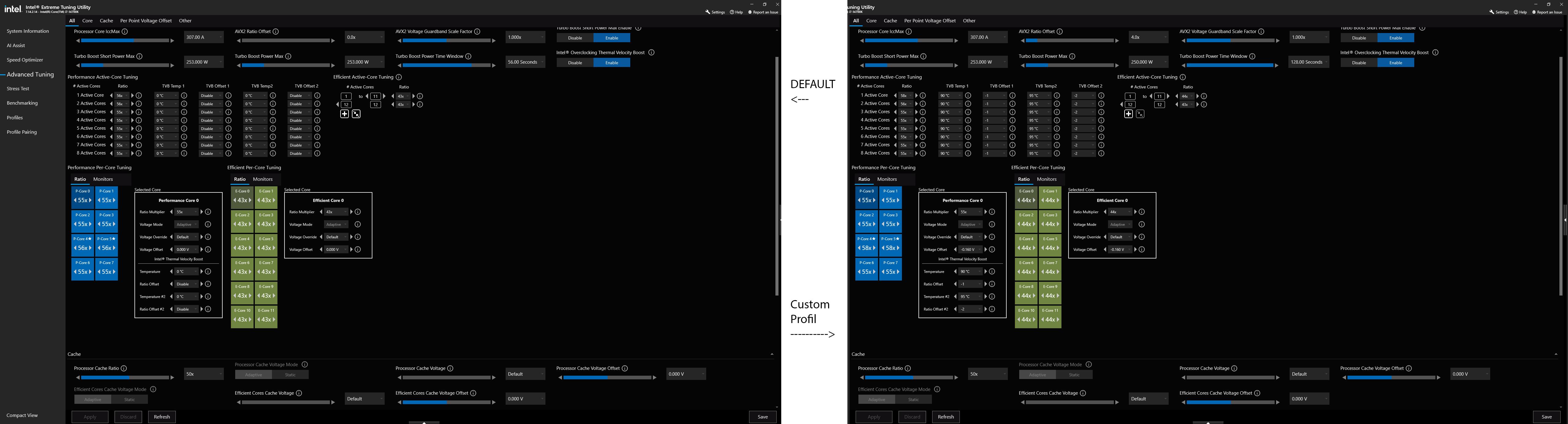This screenshot has width=1568, height=424.
Task: Open Settings wrench icon in right window
Action: click(x=1491, y=12)
